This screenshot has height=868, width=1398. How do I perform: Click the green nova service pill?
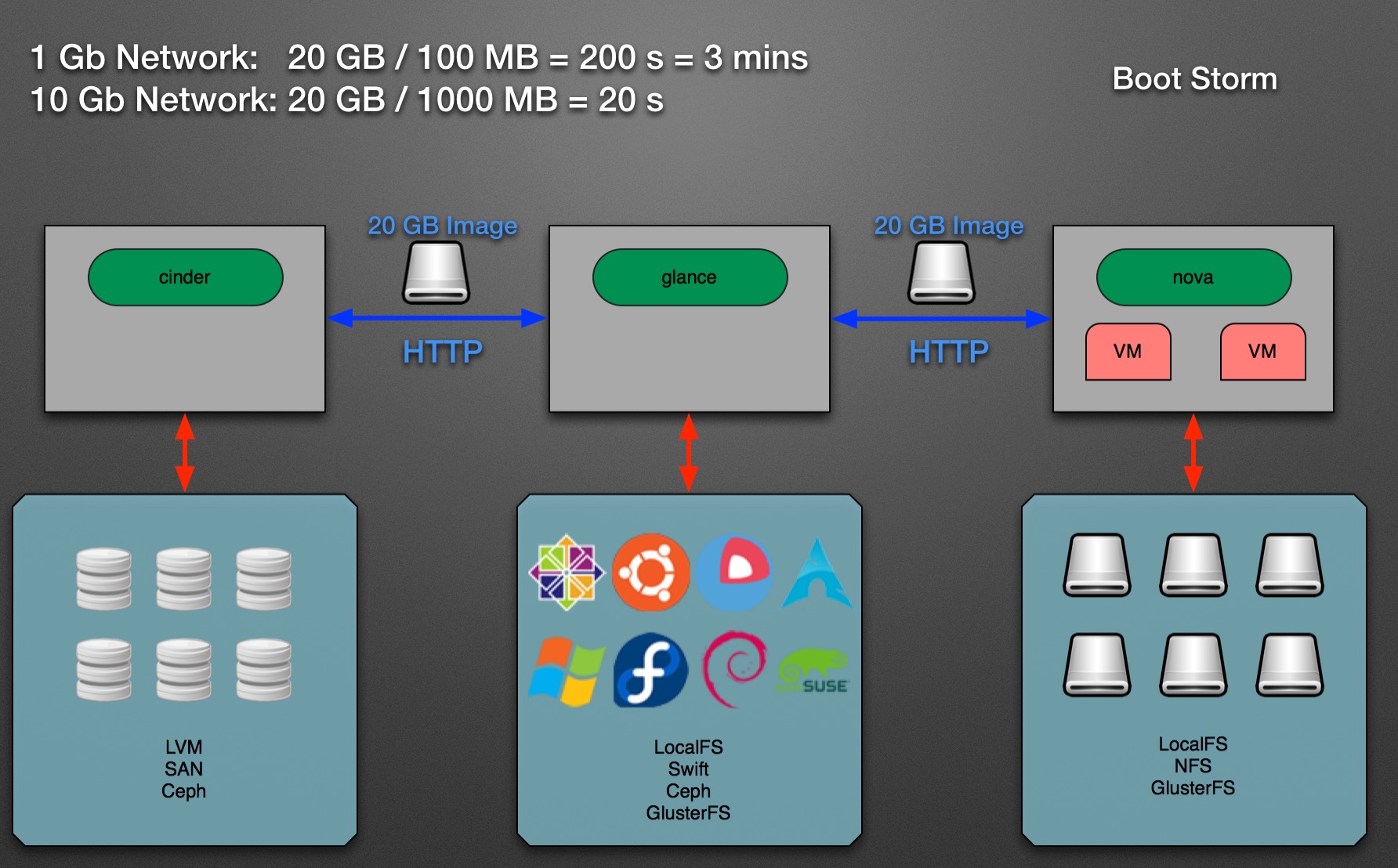tap(1193, 277)
